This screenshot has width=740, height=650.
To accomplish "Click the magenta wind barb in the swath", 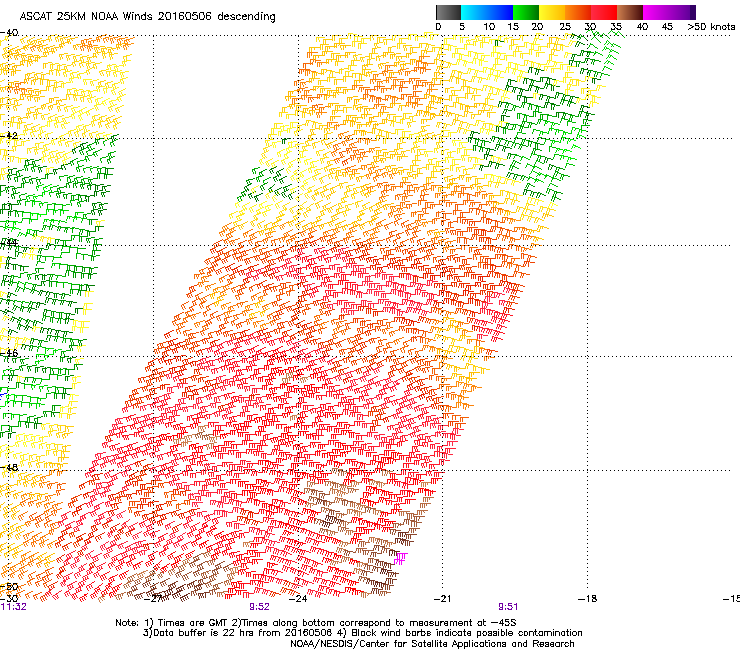I will (x=400, y=558).
